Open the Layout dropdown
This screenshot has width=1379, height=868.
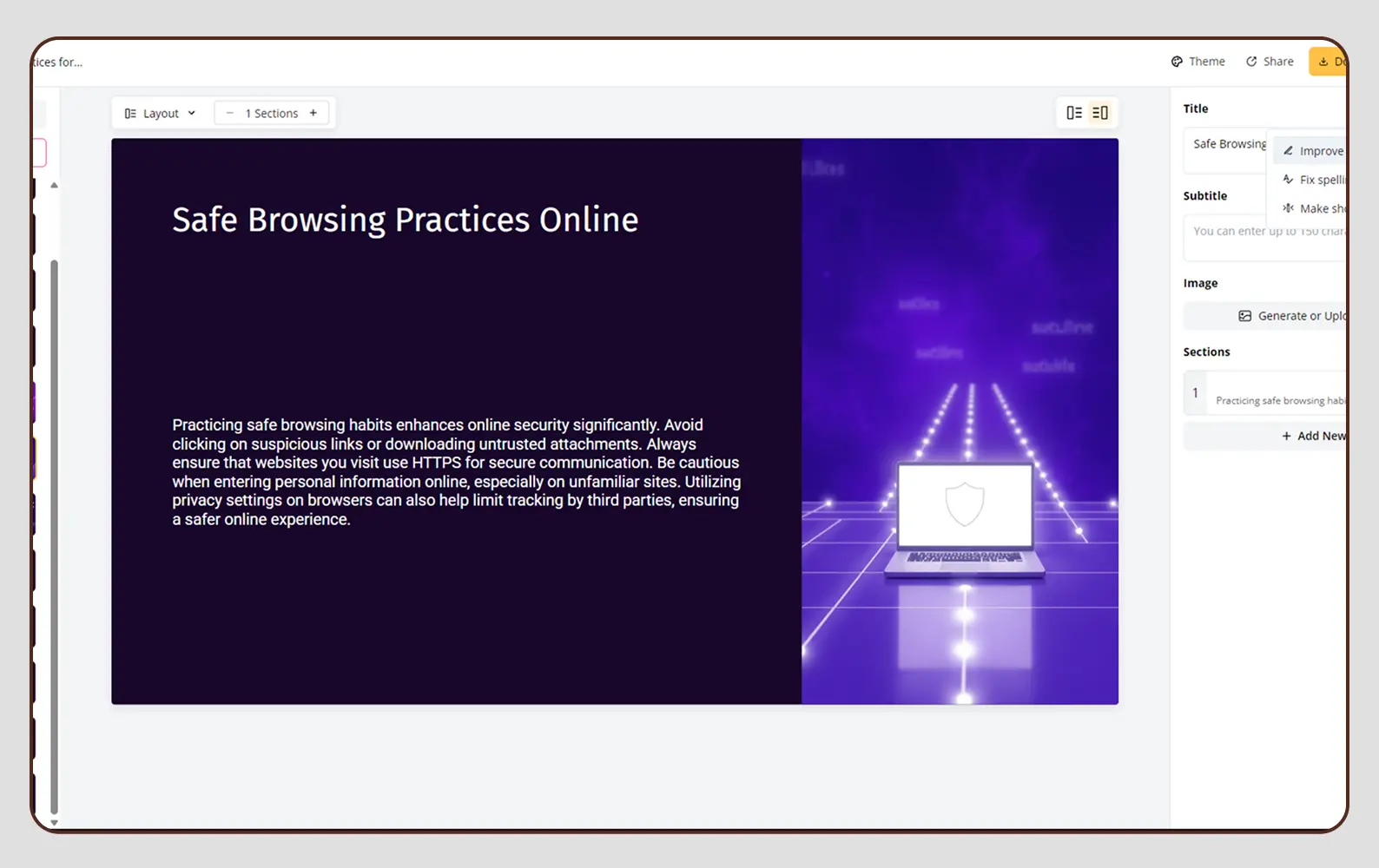pos(161,114)
